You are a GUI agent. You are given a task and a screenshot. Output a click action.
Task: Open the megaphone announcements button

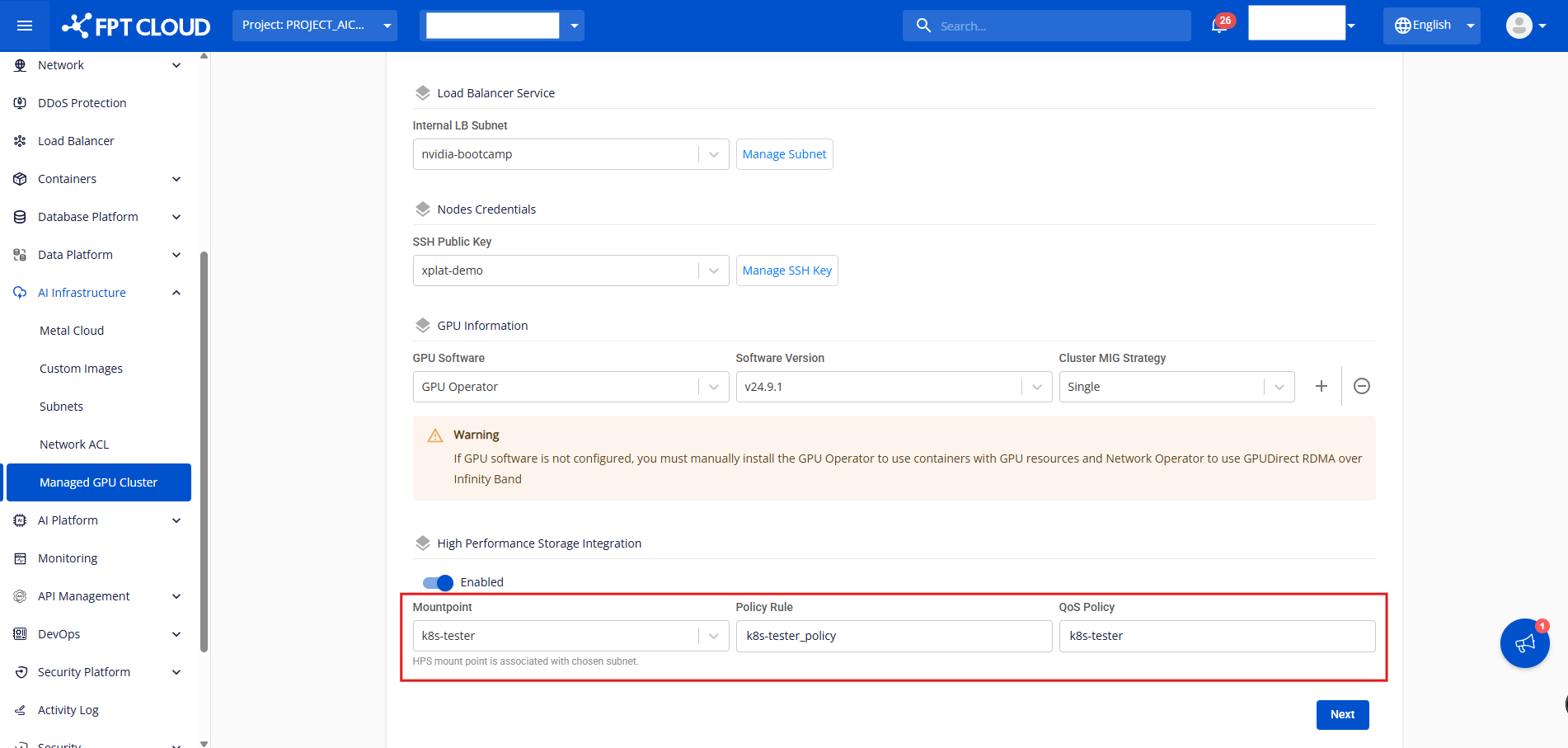click(1524, 643)
